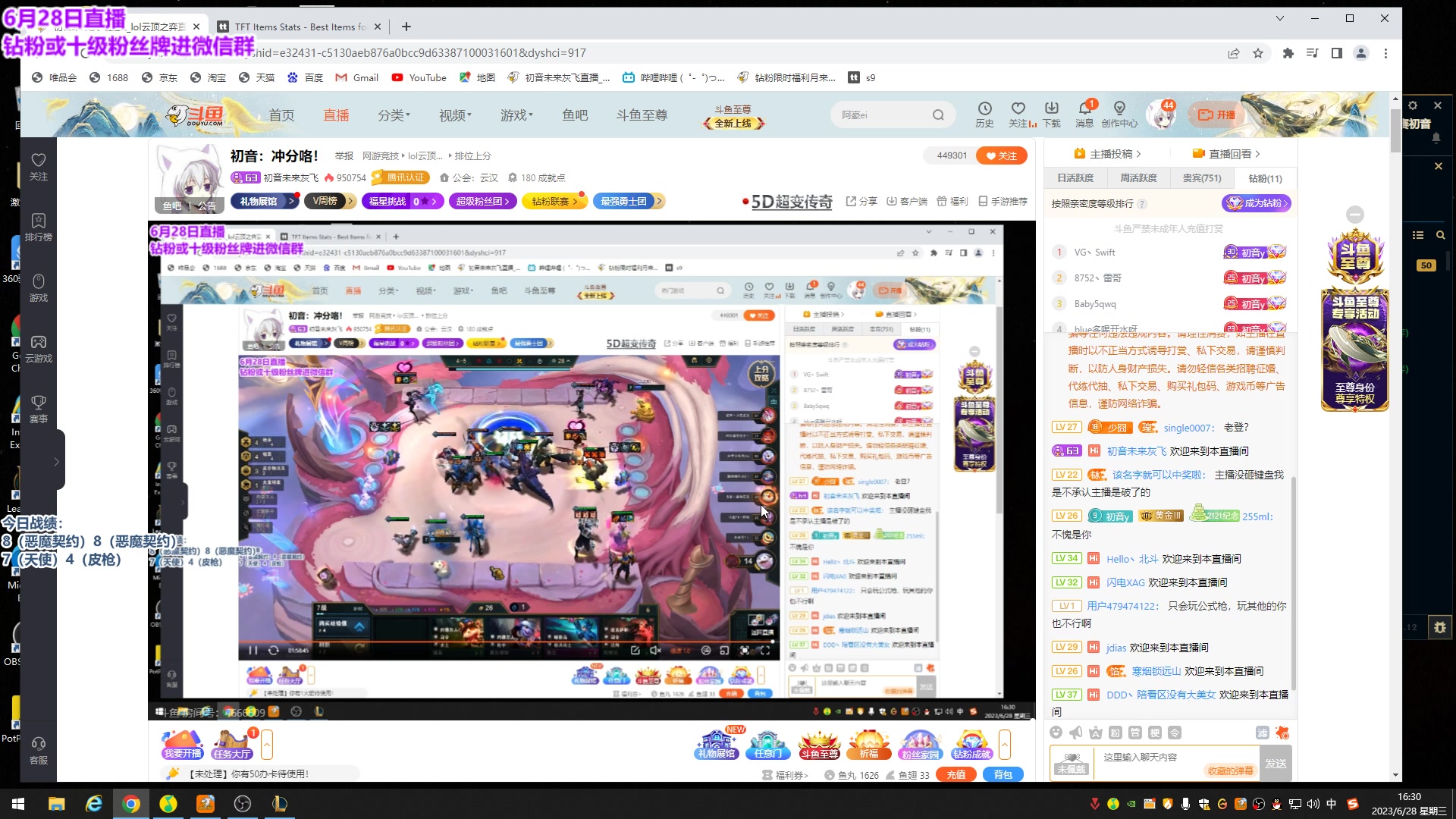The width and height of the screenshot is (1456, 819).
Task: Open the 直播回看 replay link
Action: click(1228, 154)
